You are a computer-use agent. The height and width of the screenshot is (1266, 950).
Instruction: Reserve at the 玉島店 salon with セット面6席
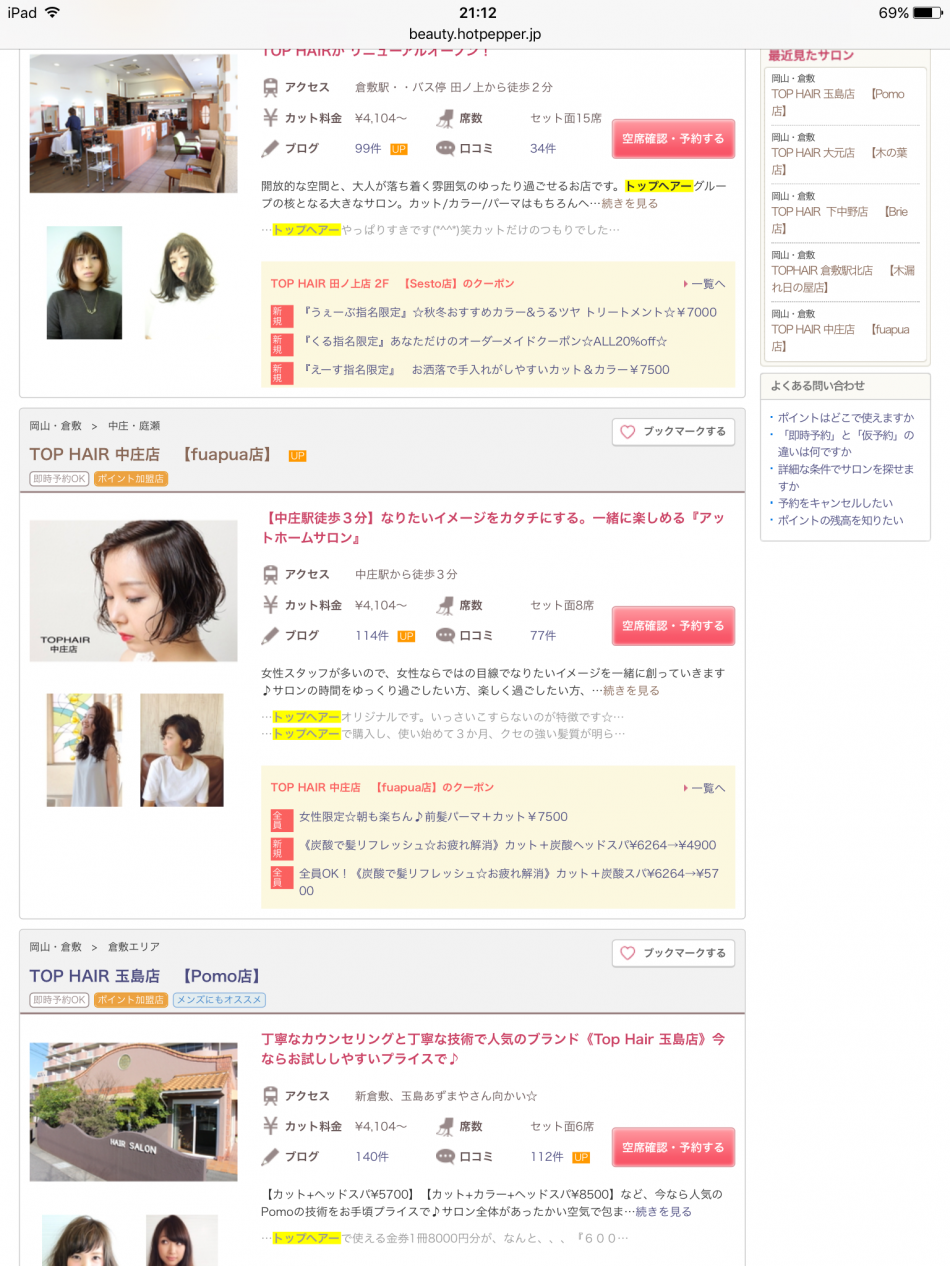click(673, 1147)
